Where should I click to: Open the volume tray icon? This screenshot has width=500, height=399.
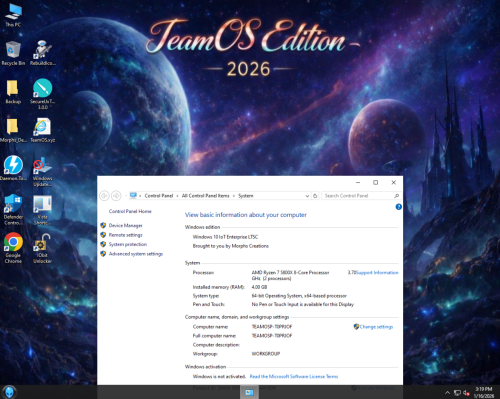(x=466, y=393)
